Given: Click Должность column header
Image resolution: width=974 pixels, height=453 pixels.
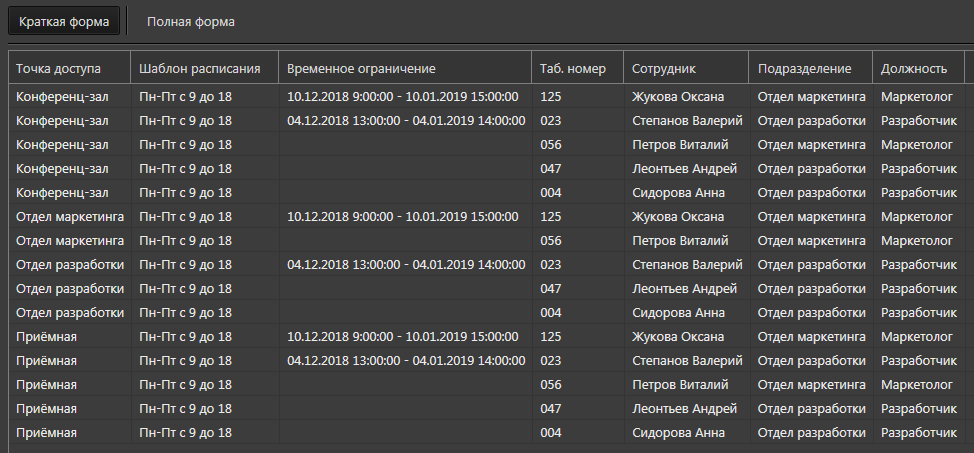Looking at the screenshot, I should pyautogui.click(x=919, y=67).
